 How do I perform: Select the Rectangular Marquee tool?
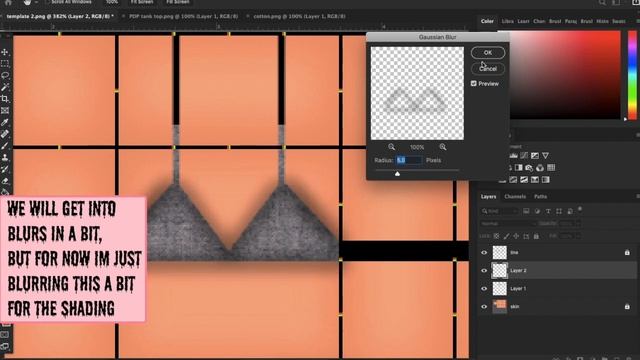click(x=5, y=64)
